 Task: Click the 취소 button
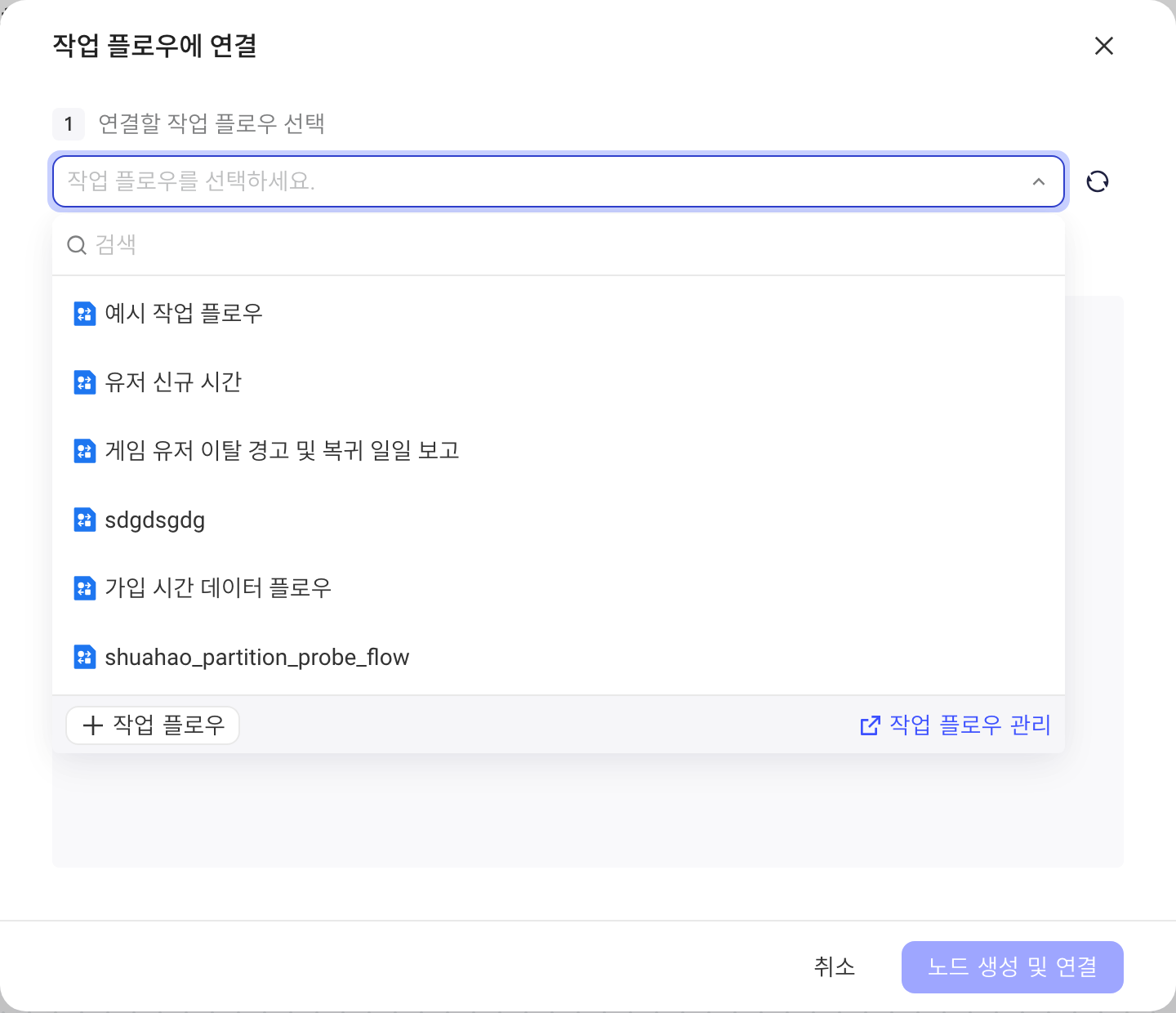pyautogui.click(x=835, y=967)
